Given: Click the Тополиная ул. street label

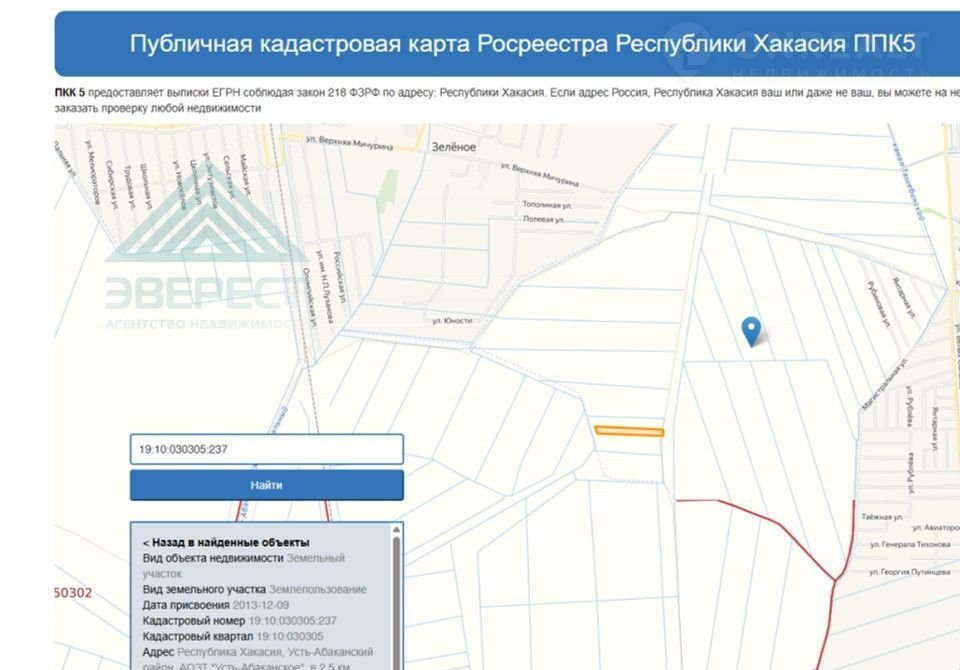Looking at the screenshot, I should tap(546, 204).
